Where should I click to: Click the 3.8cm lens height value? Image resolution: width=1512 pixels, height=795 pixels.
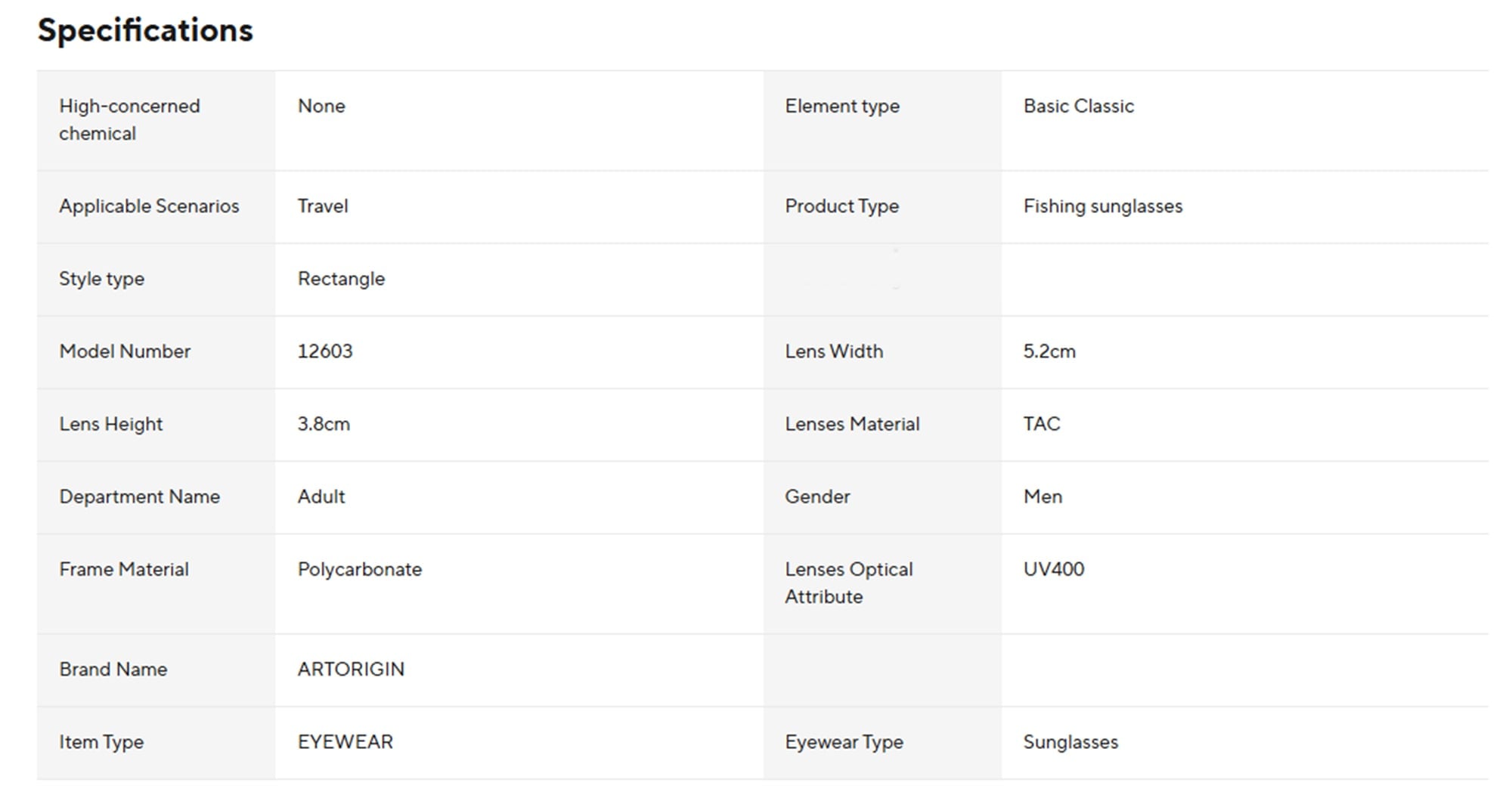coord(324,424)
